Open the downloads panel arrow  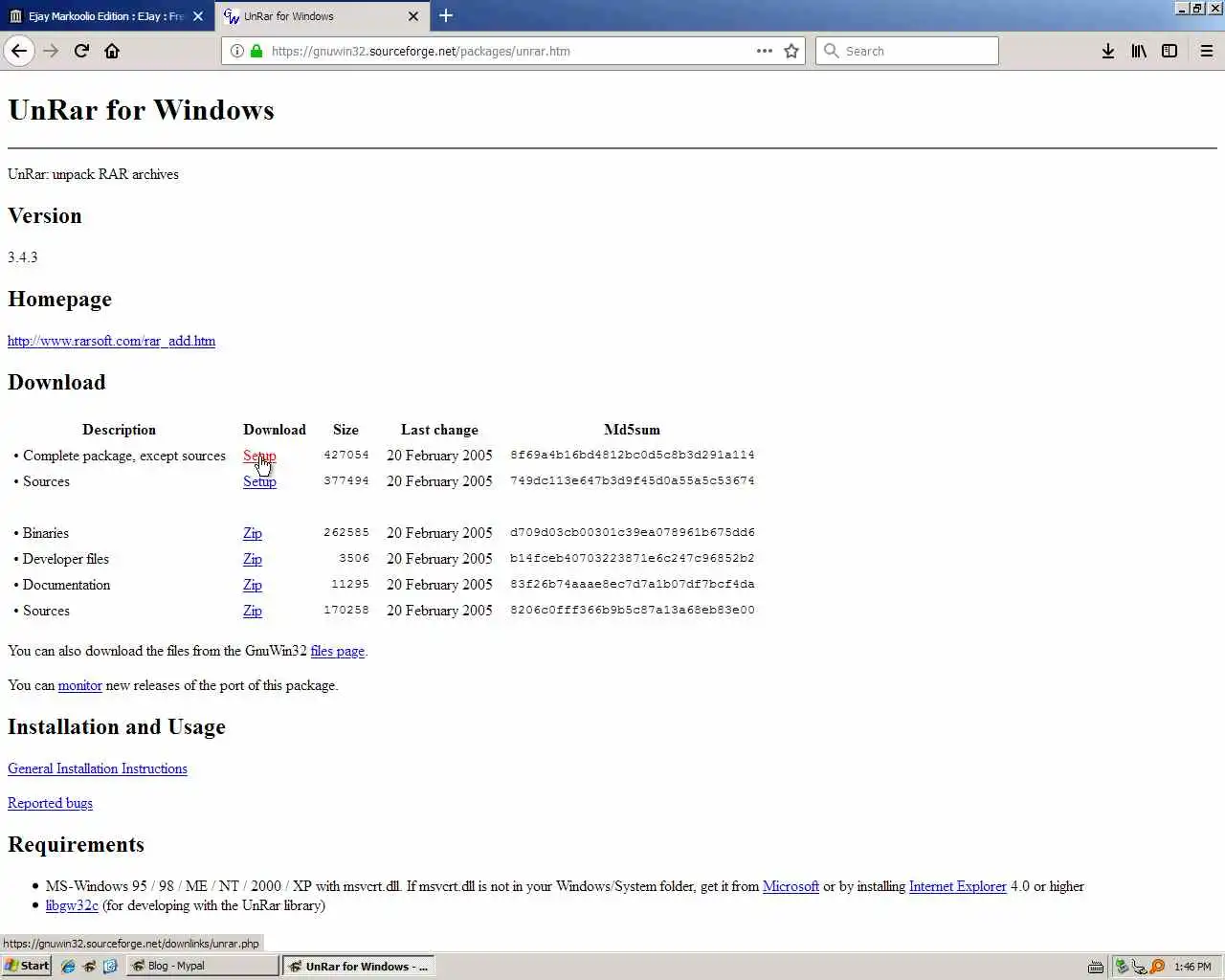(x=1107, y=51)
